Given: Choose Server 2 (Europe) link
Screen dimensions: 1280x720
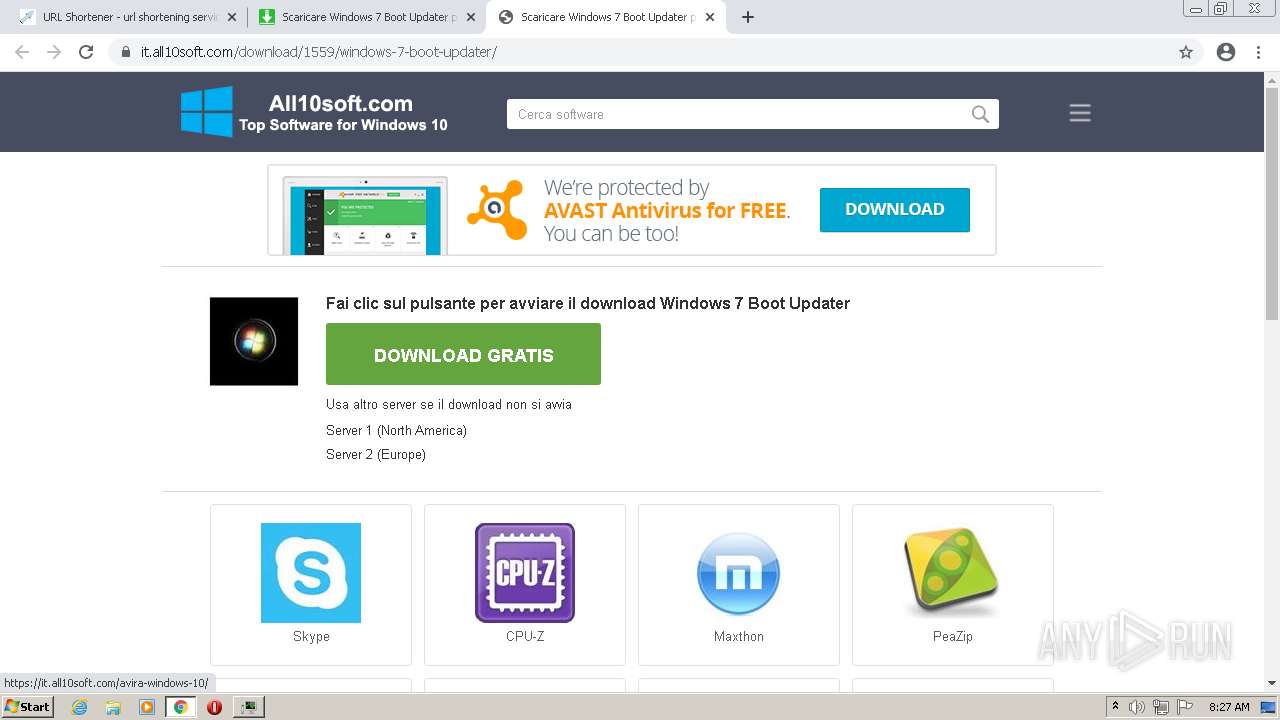Looking at the screenshot, I should tap(376, 454).
